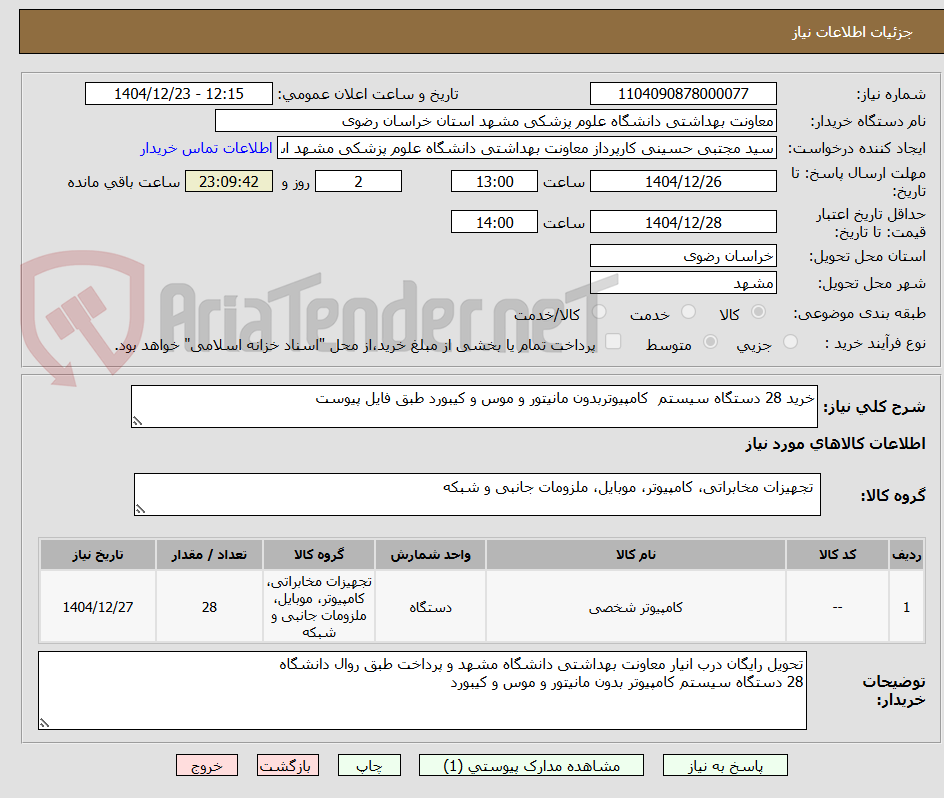This screenshot has height=798, width=944.
Task: Click the row number 1 cell
Action: tap(907, 607)
